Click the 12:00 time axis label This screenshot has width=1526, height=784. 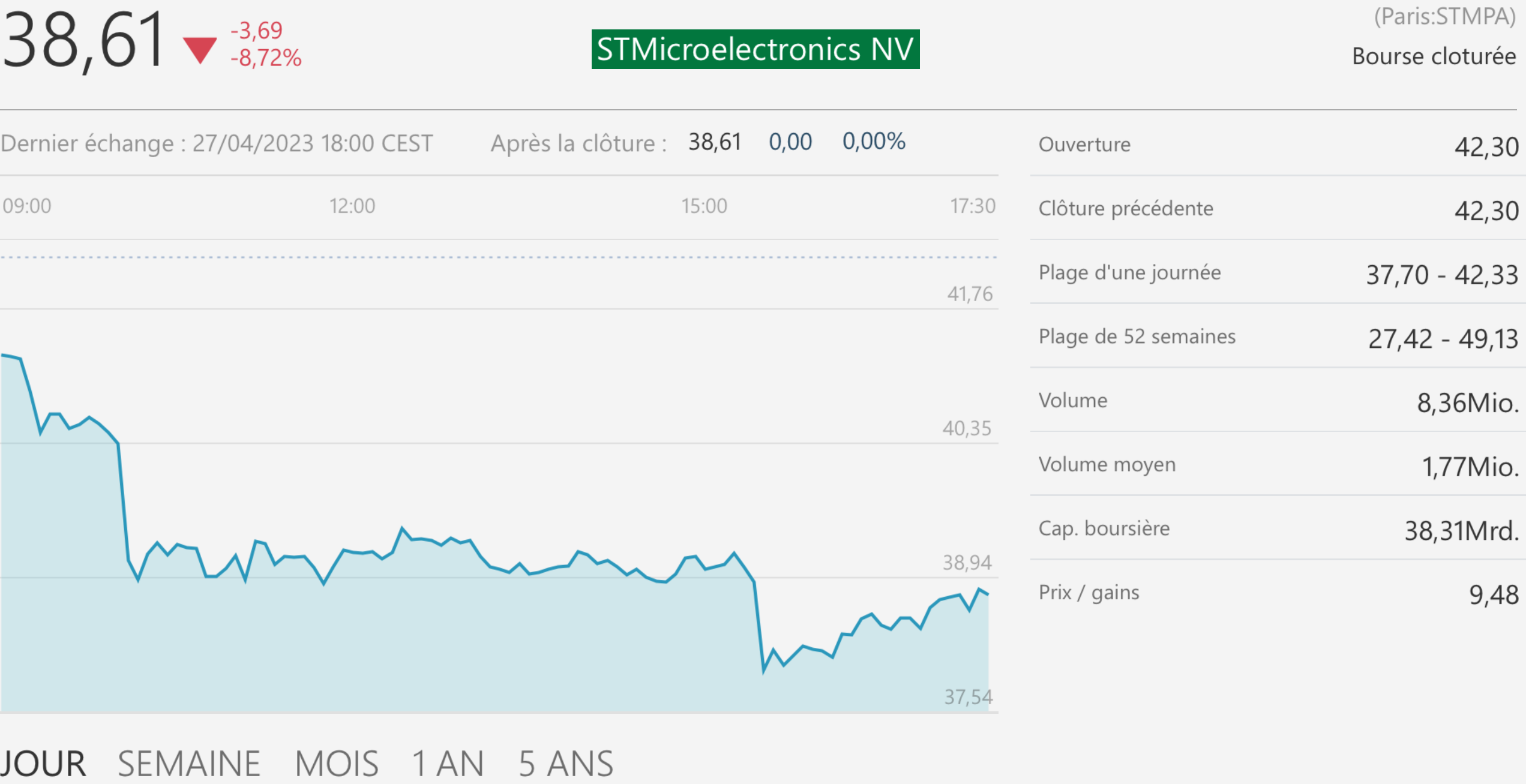[x=352, y=206]
